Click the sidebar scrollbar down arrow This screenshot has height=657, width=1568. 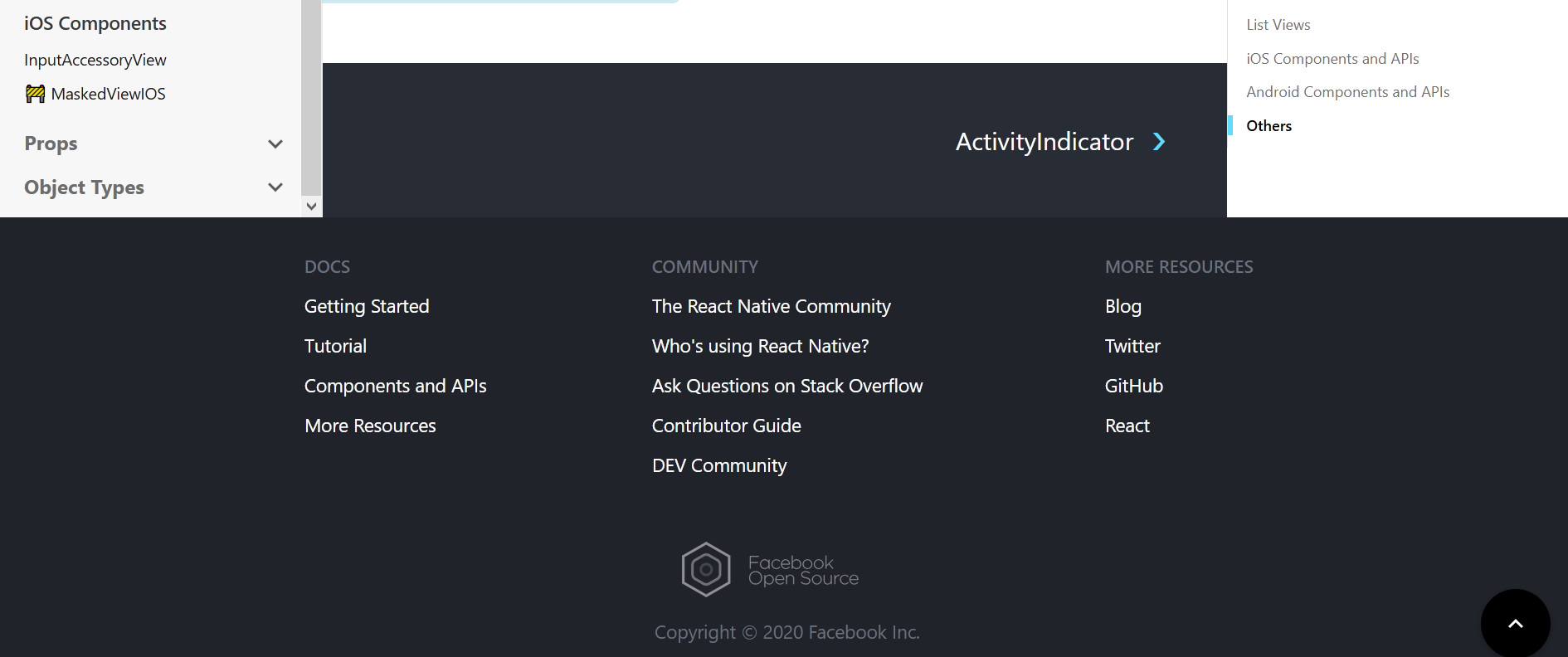click(312, 207)
